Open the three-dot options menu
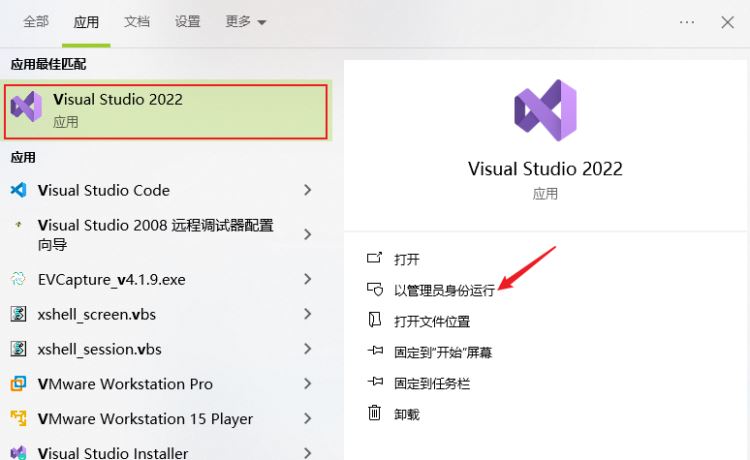Screen dimensions: 750x460 coord(687,22)
